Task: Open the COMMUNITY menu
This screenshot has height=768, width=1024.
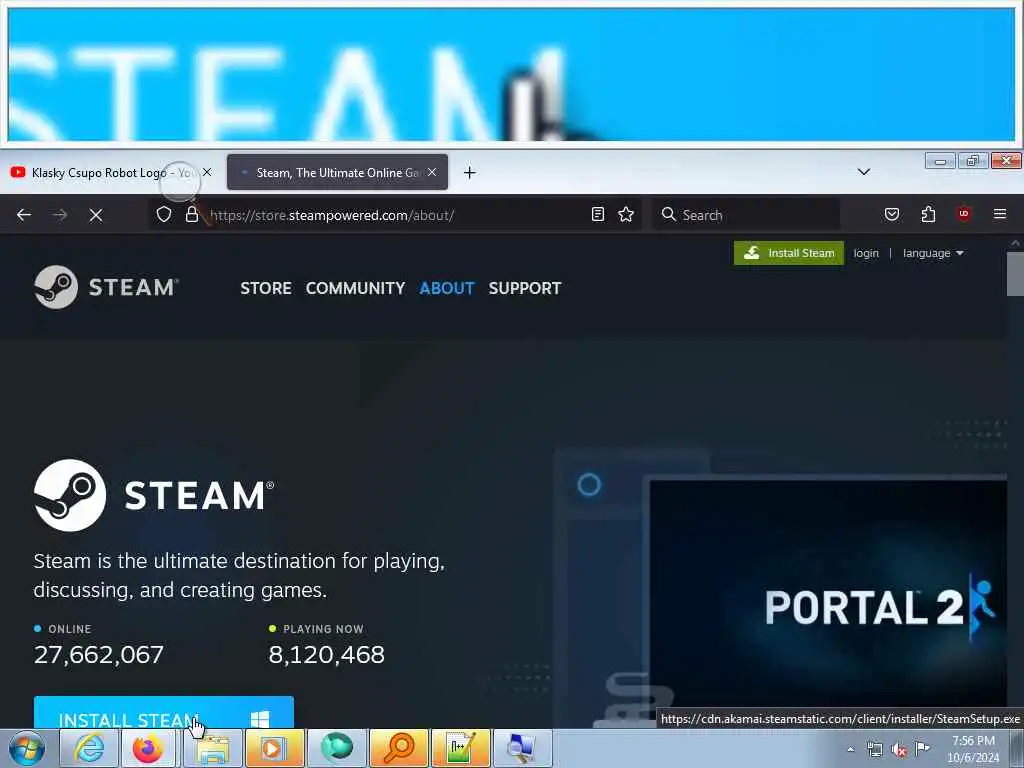Action: [x=355, y=288]
